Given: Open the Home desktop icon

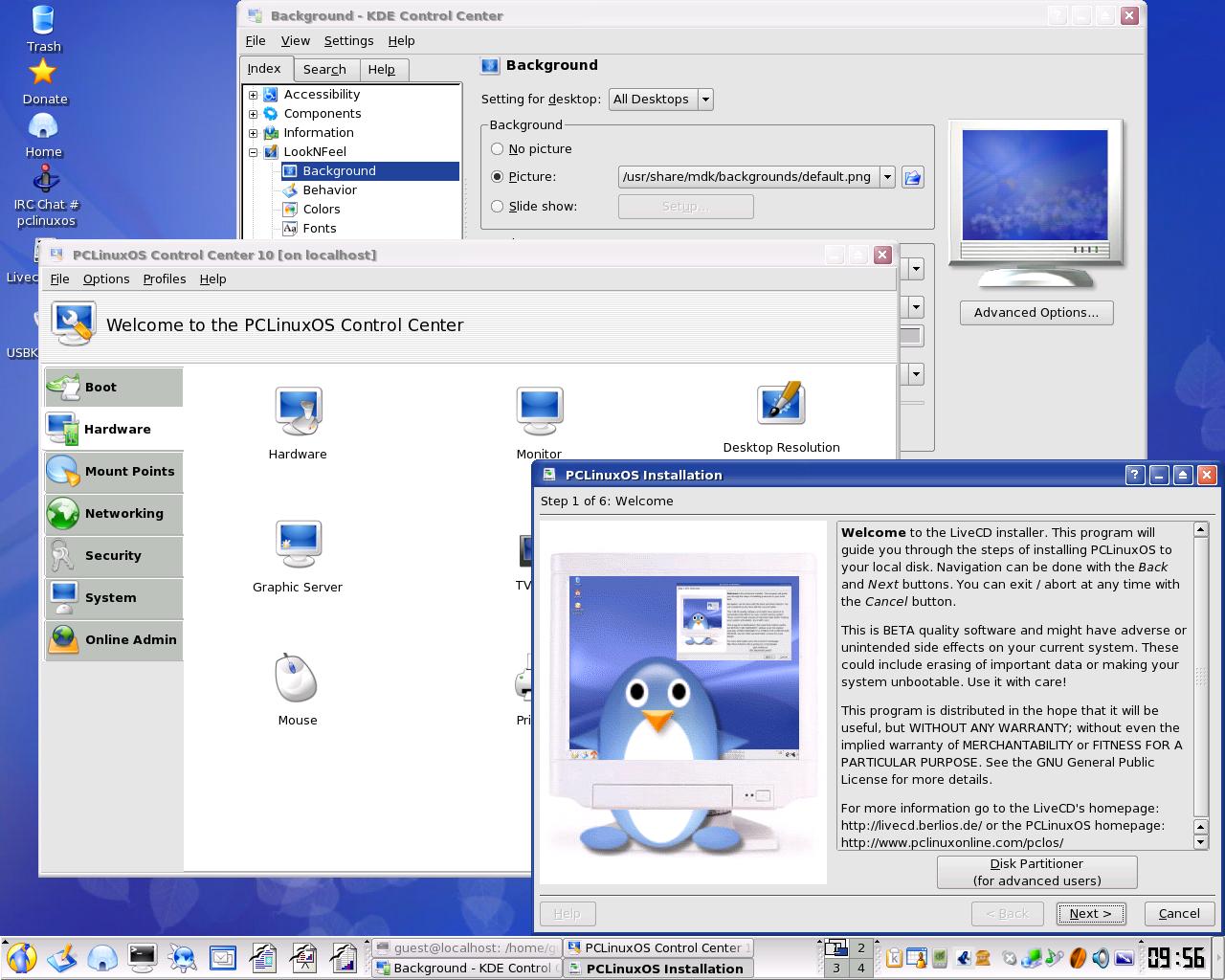Looking at the screenshot, I should click(44, 135).
